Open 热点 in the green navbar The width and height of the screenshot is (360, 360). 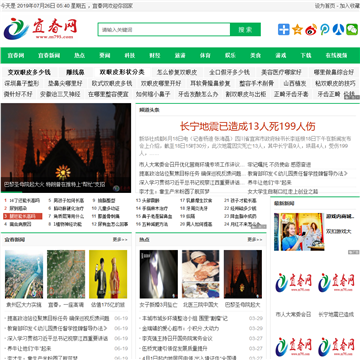tap(79, 55)
